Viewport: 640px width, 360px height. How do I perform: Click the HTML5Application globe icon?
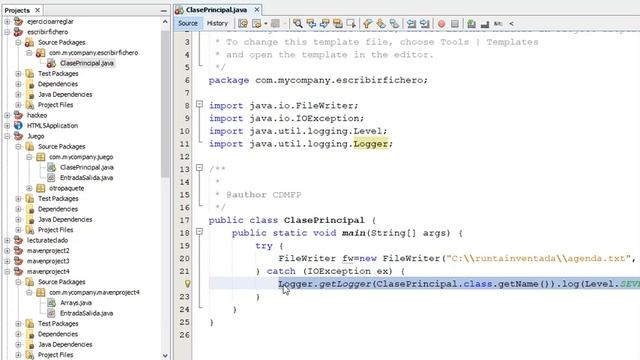(x=18, y=126)
